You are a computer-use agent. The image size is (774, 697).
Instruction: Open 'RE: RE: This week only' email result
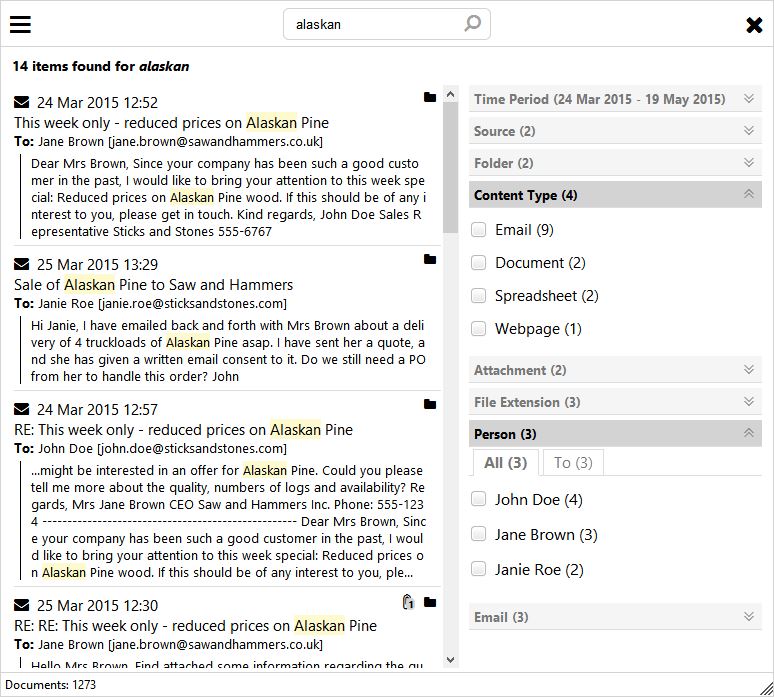click(195, 625)
